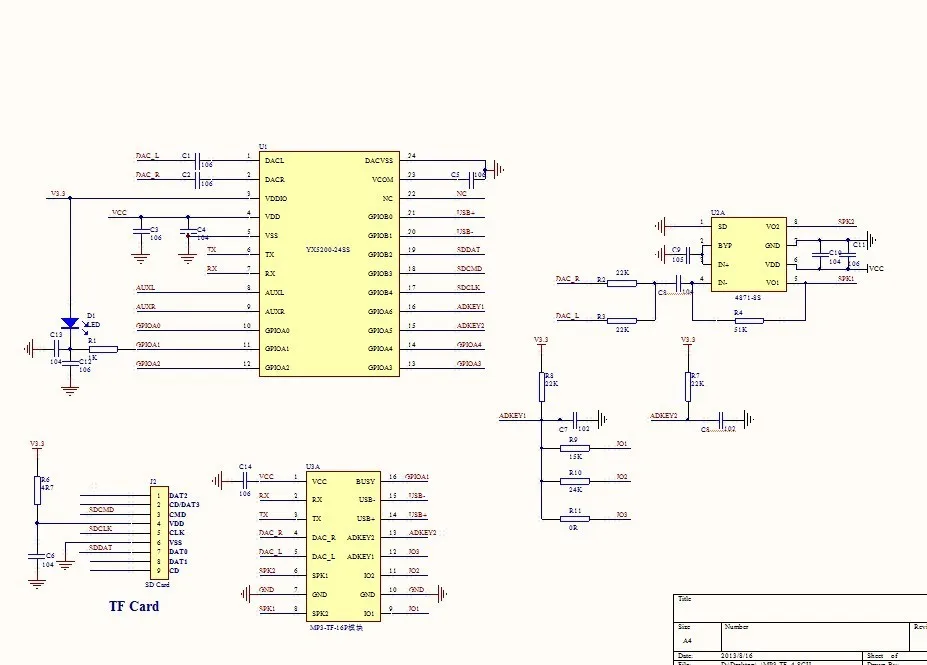Select capacitor C2 on the DAC_R line

click(198, 180)
